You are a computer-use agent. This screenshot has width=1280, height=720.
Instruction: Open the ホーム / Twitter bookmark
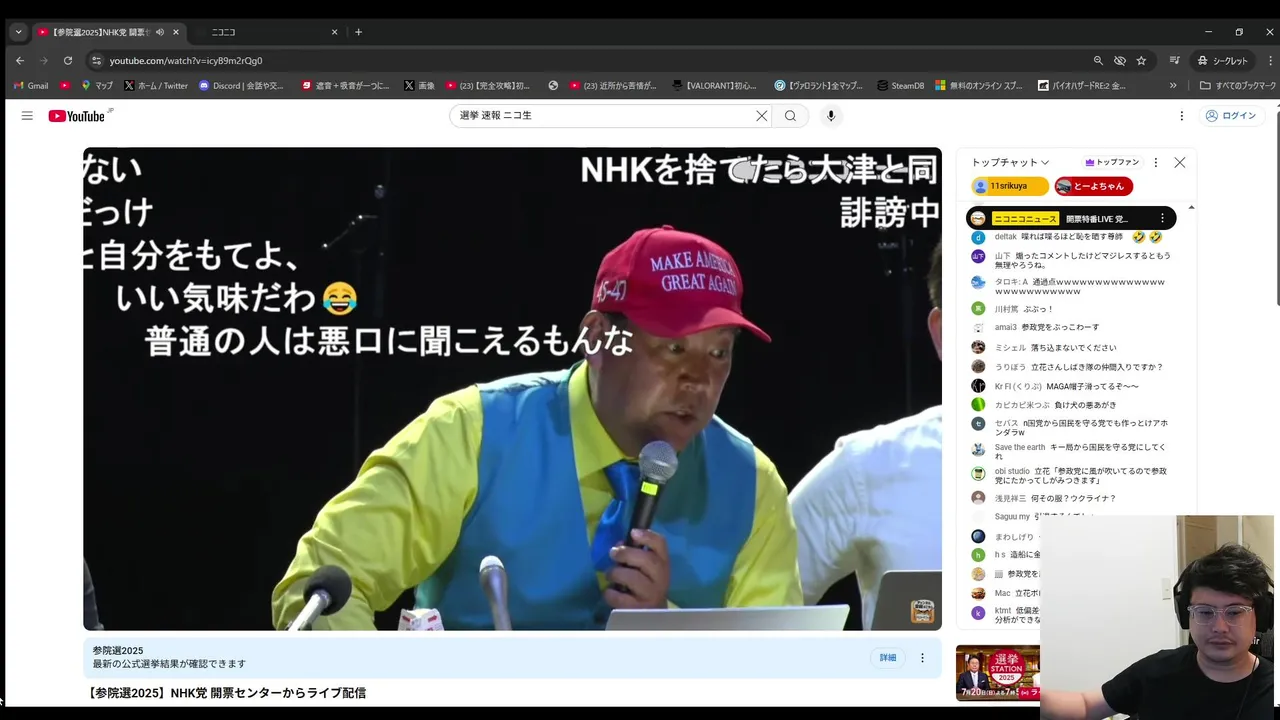click(x=156, y=86)
